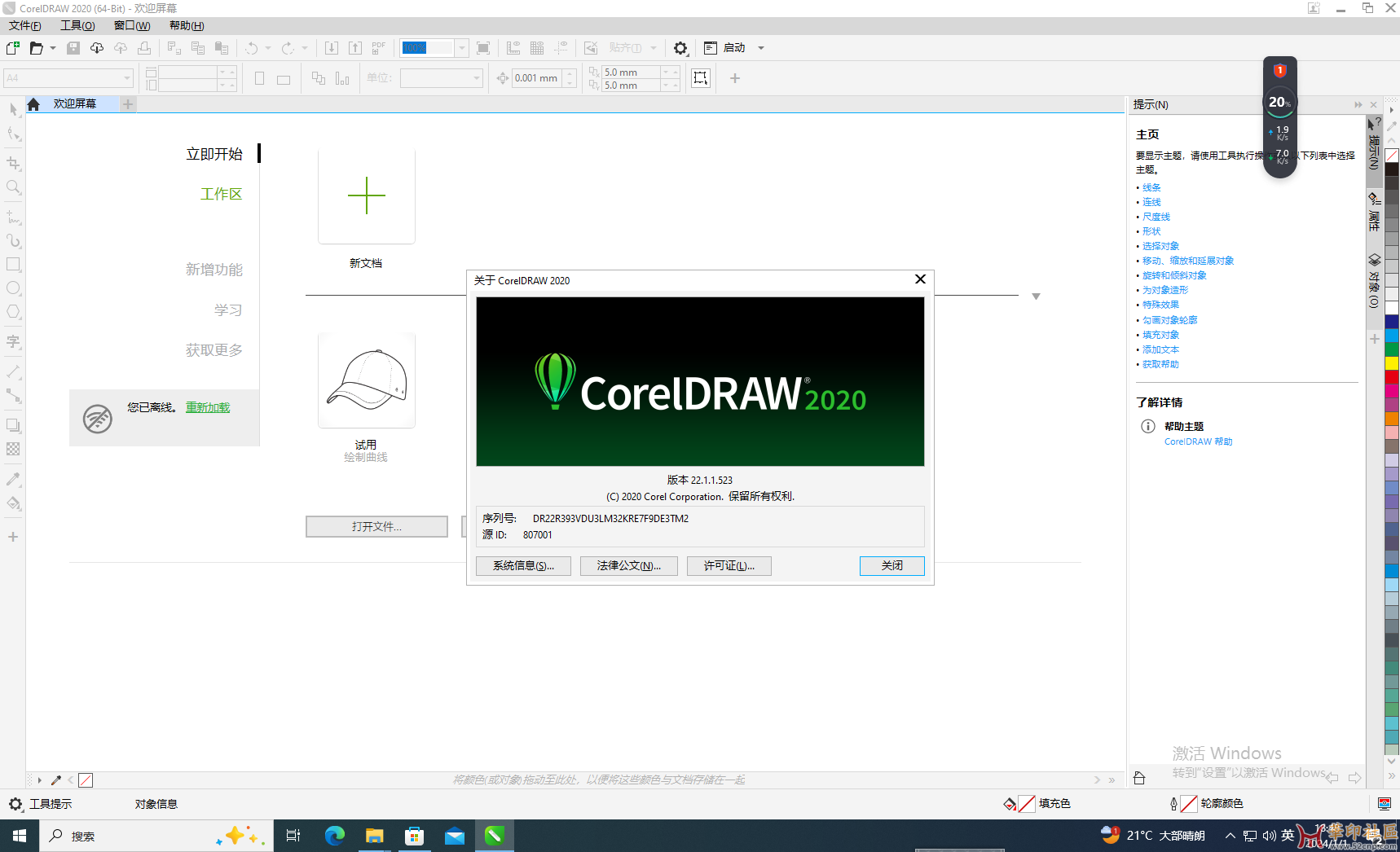
Task: Open the Windows Start menu
Action: click(x=20, y=836)
